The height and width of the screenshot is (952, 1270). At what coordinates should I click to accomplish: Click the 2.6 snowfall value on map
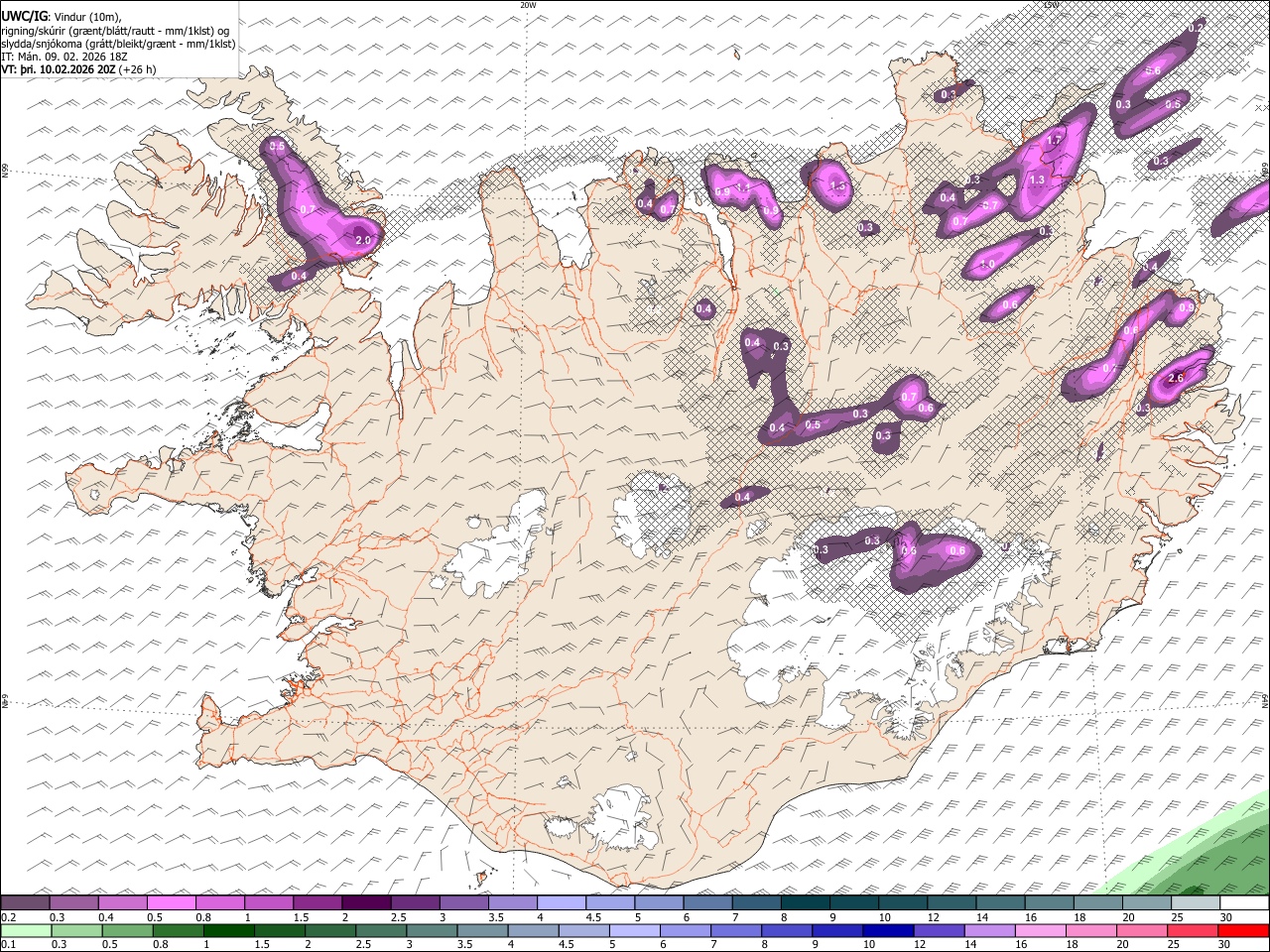[x=1177, y=379]
